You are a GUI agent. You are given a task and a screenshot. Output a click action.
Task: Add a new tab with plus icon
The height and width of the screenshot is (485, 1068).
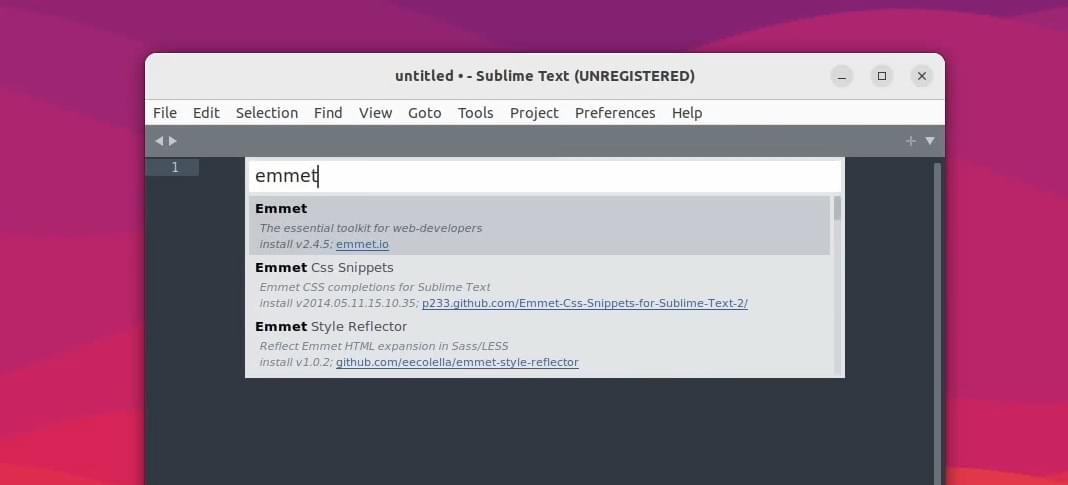[x=910, y=141]
